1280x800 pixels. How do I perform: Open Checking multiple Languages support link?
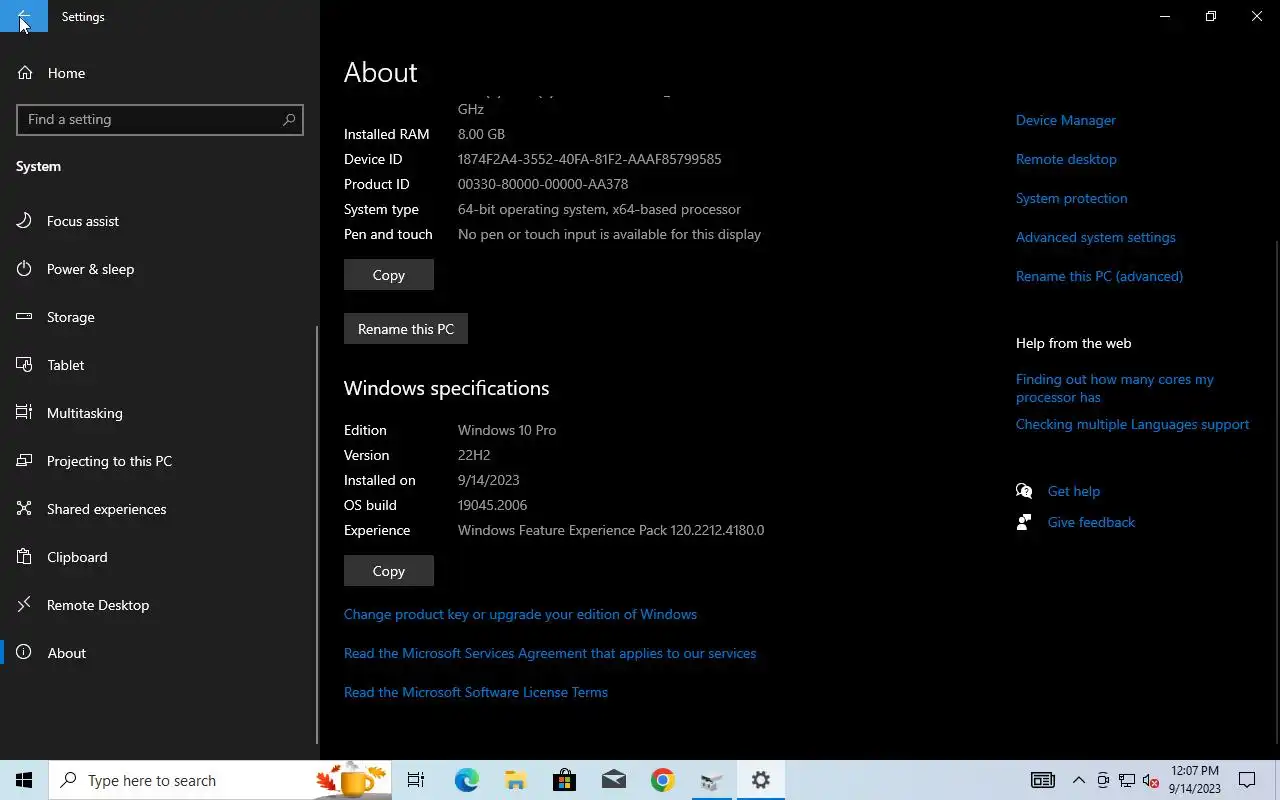click(1132, 424)
